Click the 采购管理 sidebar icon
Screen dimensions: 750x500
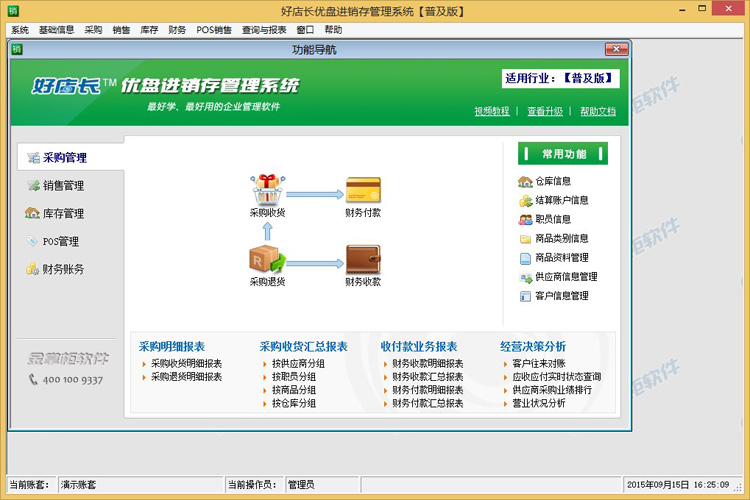click(x=33, y=158)
